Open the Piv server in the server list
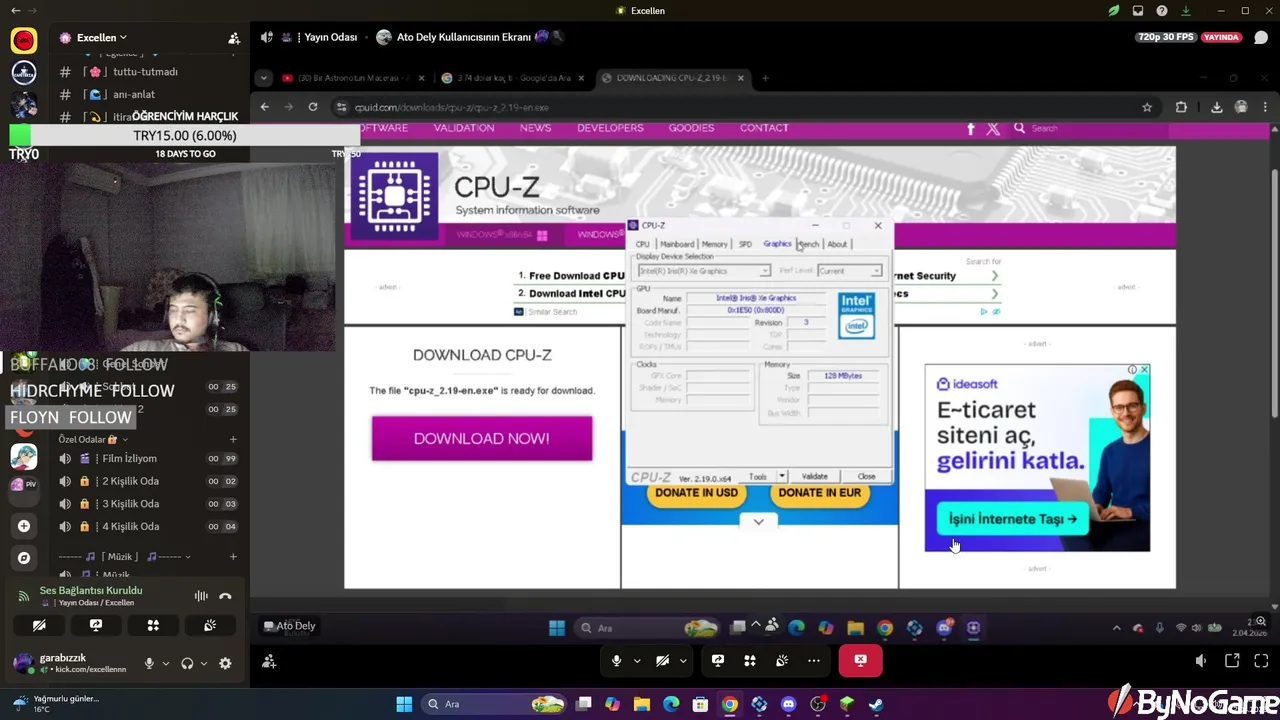Screen dimensions: 1280x720 (24, 485)
